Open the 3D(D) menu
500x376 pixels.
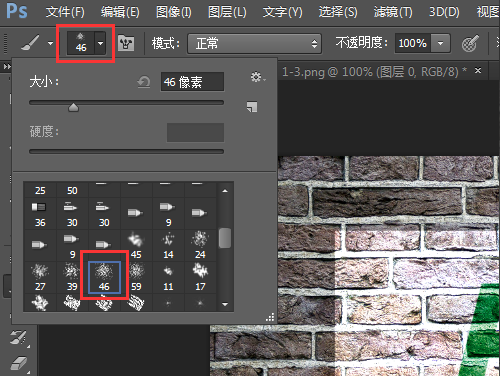(444, 12)
